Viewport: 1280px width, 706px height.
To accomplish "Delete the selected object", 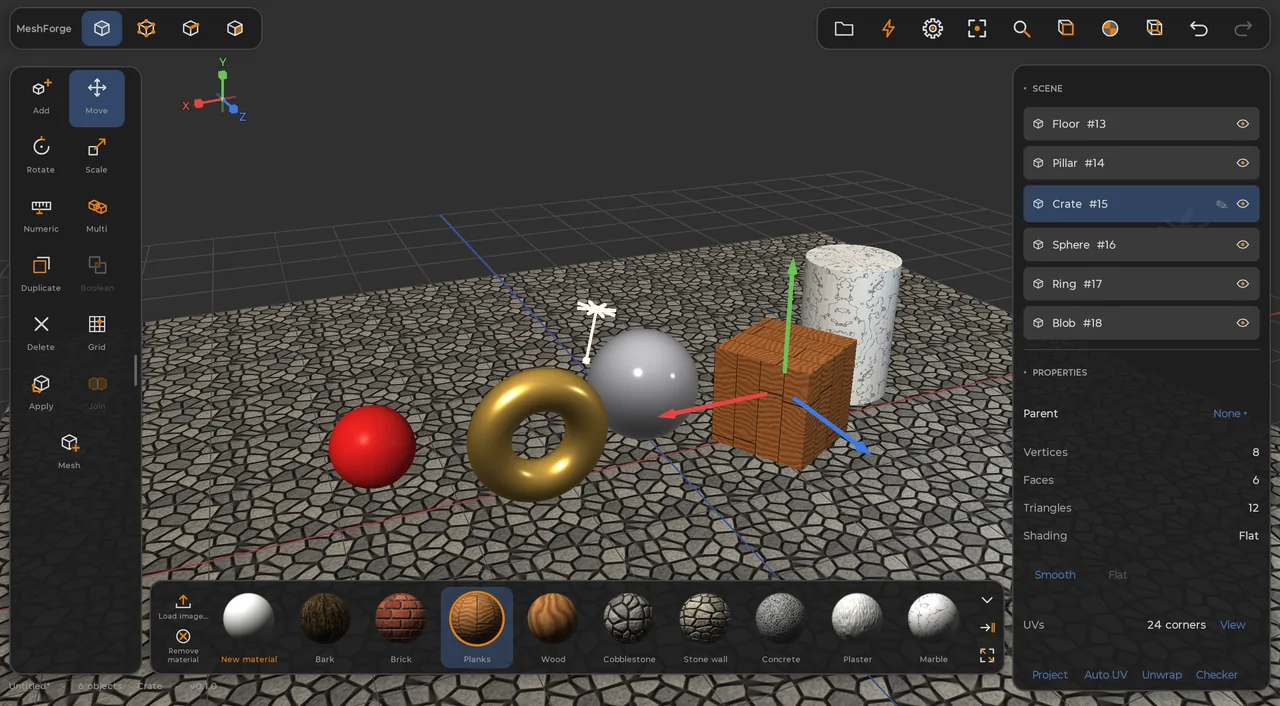I will click(41, 333).
